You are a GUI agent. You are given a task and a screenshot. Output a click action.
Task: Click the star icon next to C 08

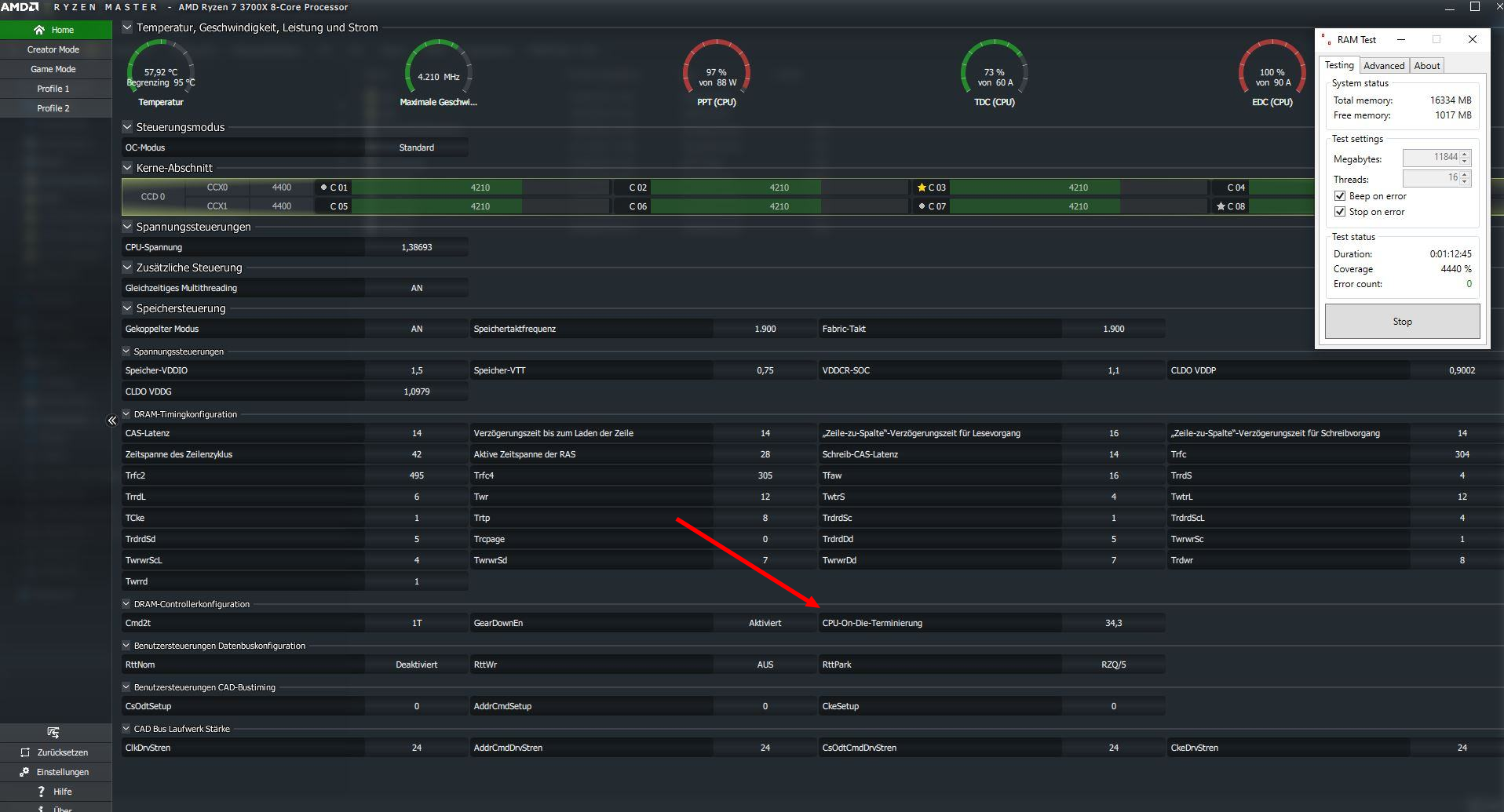pyautogui.click(x=1221, y=206)
